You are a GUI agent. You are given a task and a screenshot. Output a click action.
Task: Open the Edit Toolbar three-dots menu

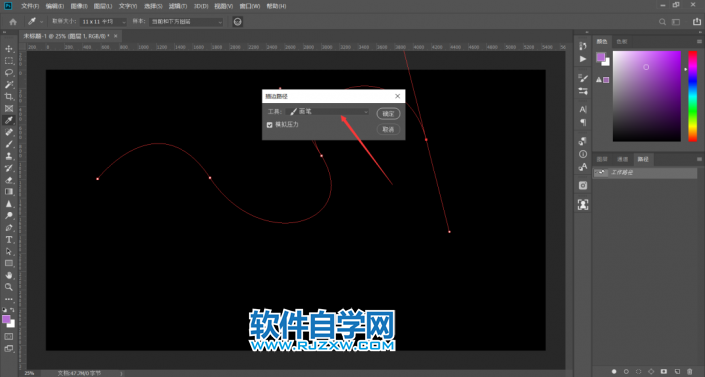(9, 299)
